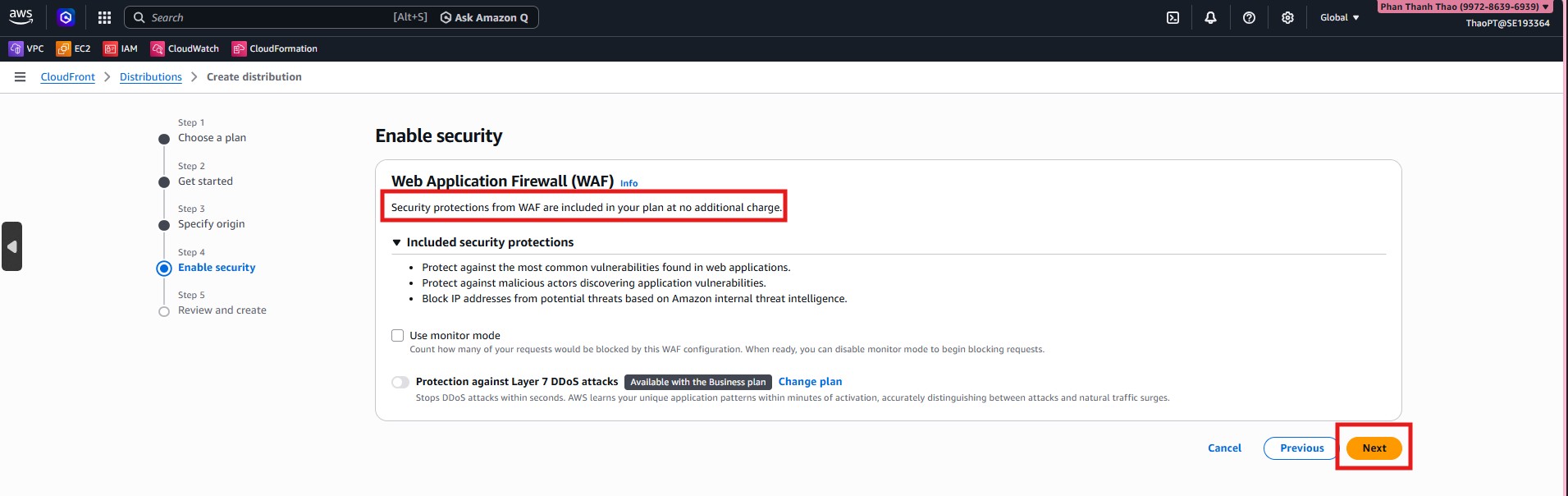Open CloudShell terminal icon
Image resolution: width=1568 pixels, height=496 pixels.
(1173, 17)
